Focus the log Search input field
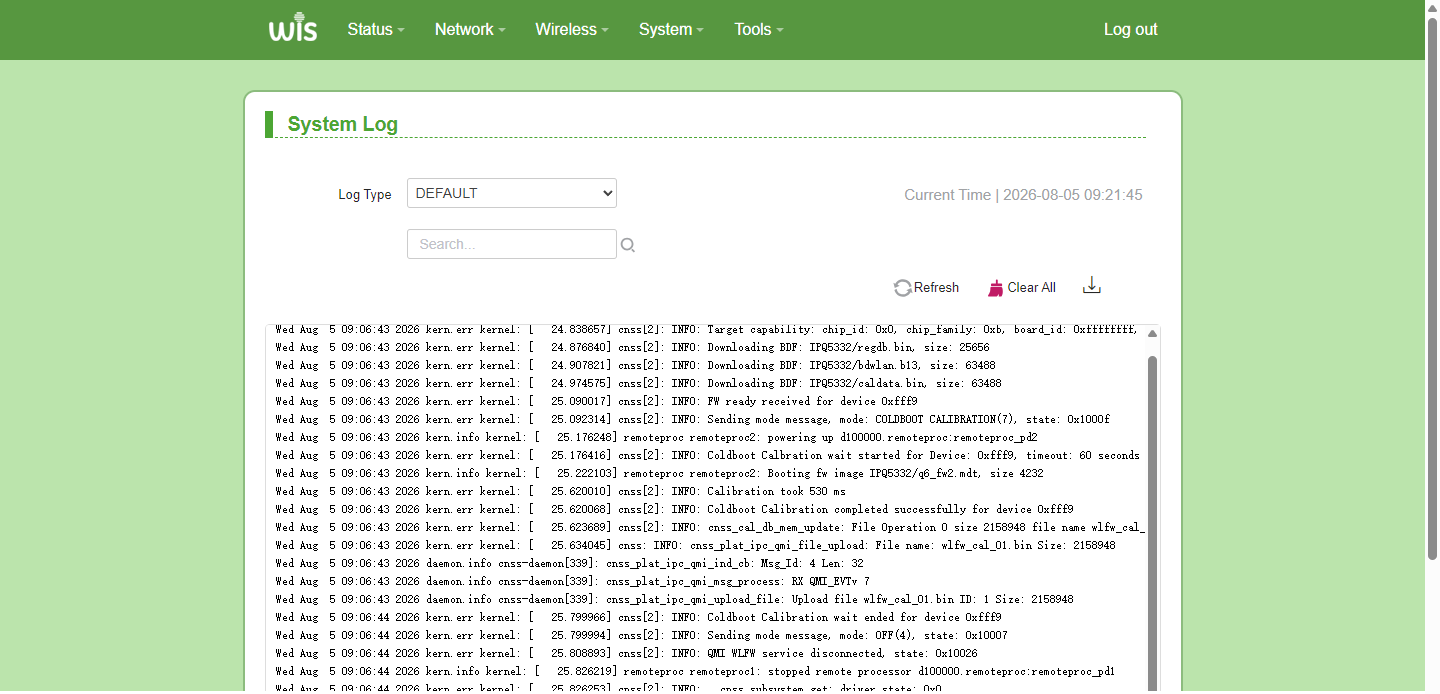 (x=512, y=244)
